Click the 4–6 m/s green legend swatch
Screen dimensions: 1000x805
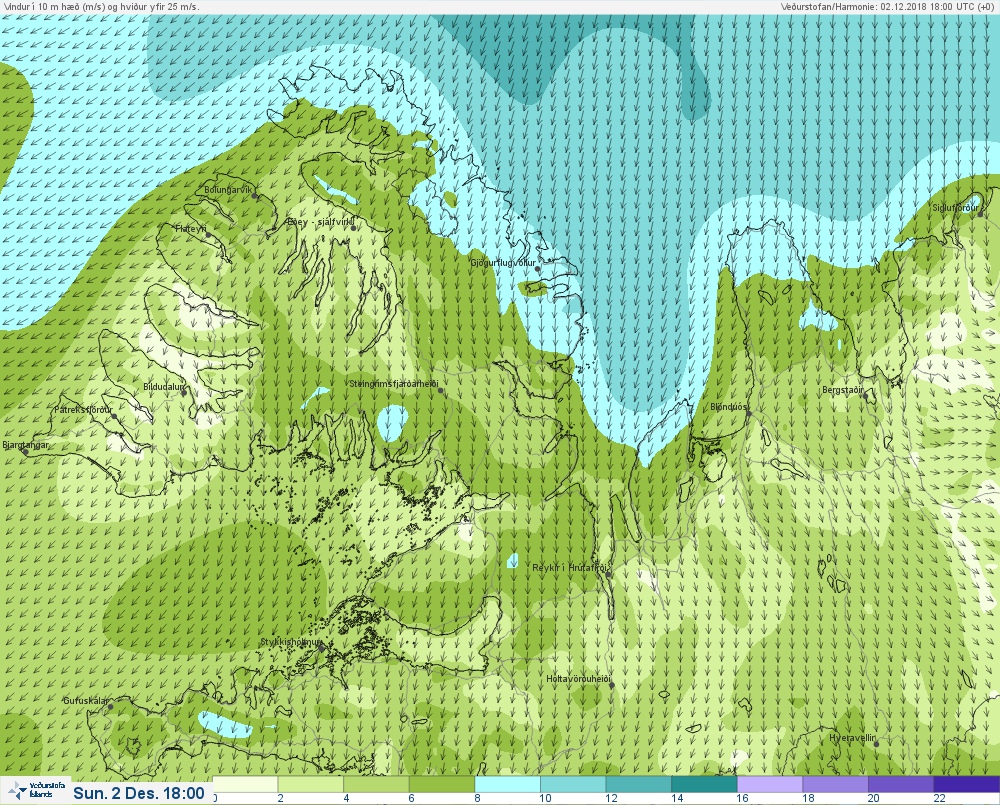376,784
